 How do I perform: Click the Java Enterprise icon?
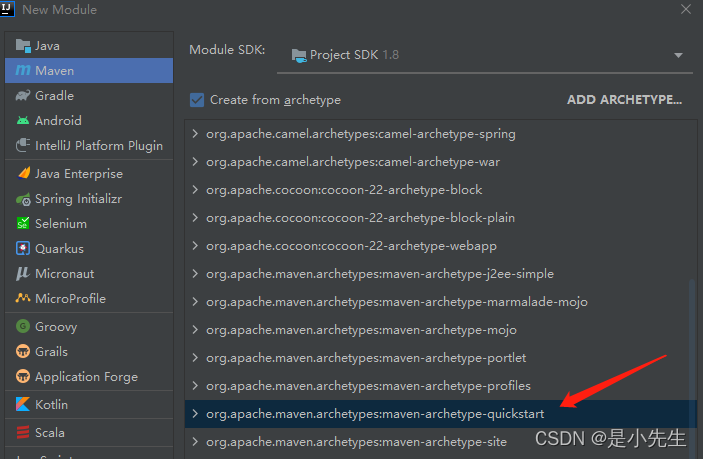point(23,173)
